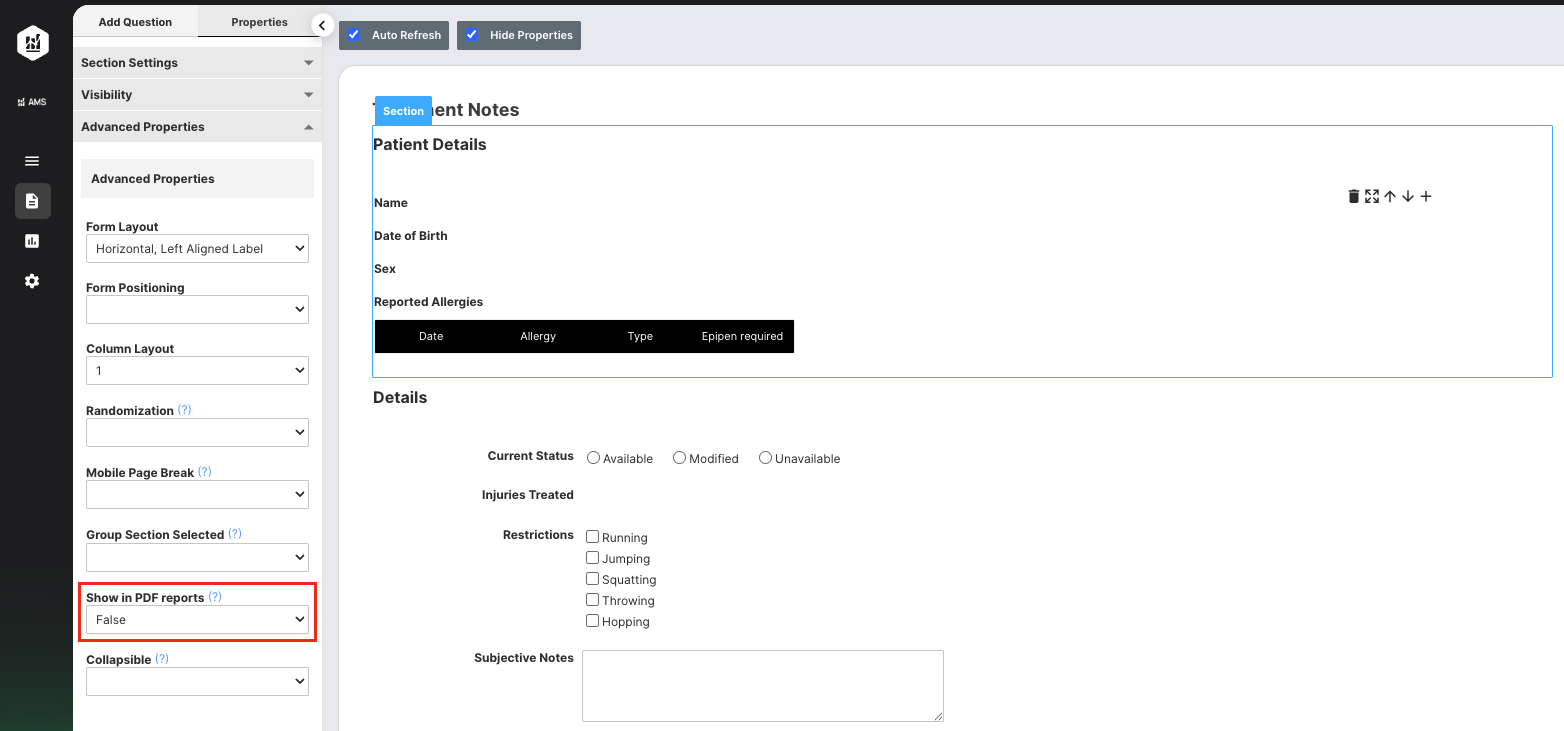
Task: Click the expand section arrows icon
Action: (x=1372, y=196)
